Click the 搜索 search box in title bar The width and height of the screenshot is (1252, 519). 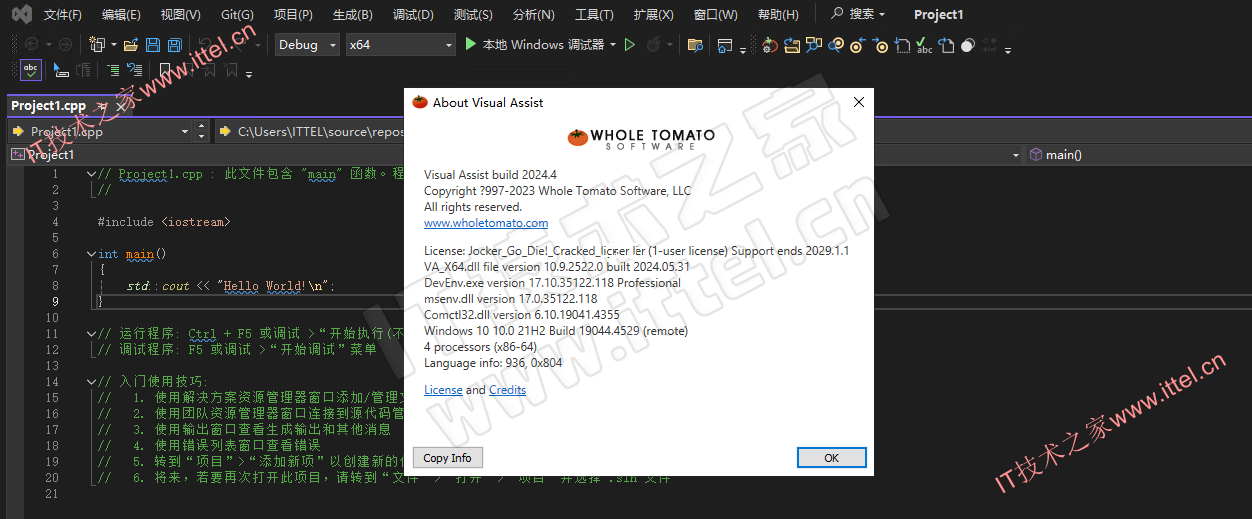tap(858, 14)
